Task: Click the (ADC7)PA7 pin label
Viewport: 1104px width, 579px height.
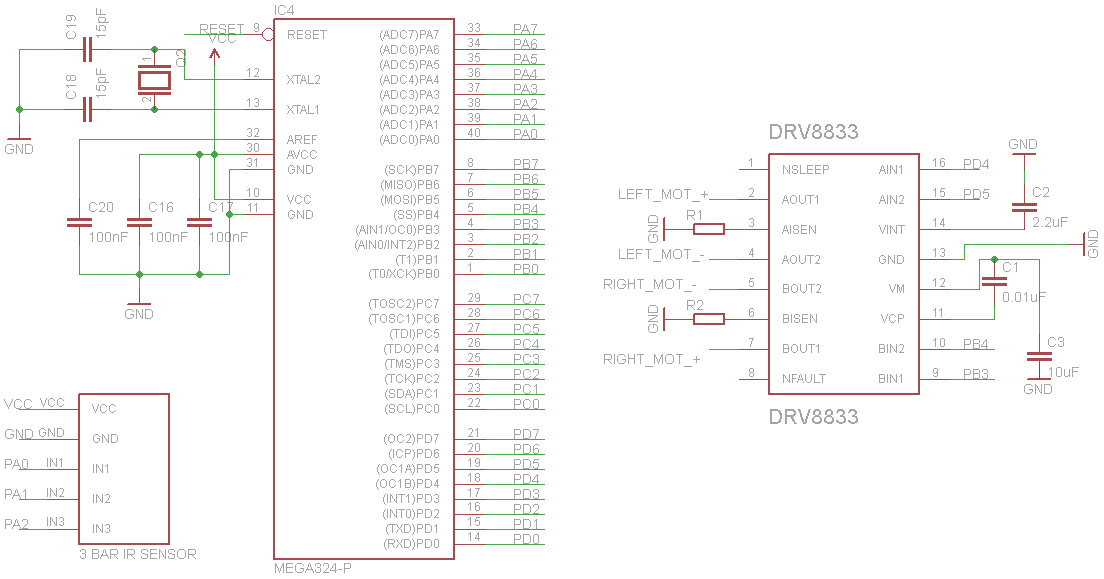Action: [409, 35]
